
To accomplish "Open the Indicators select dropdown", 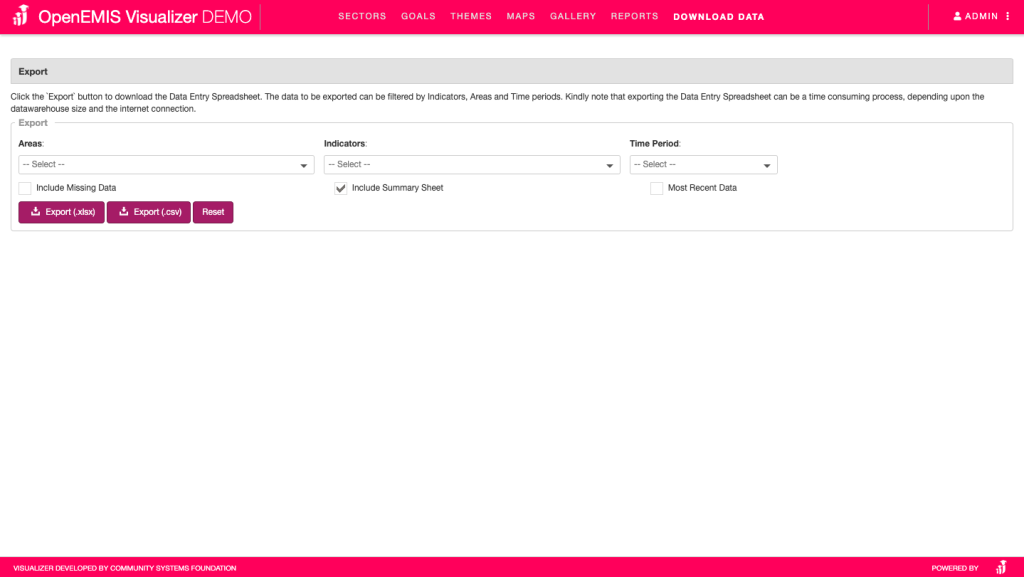I will pyautogui.click(x=471, y=165).
